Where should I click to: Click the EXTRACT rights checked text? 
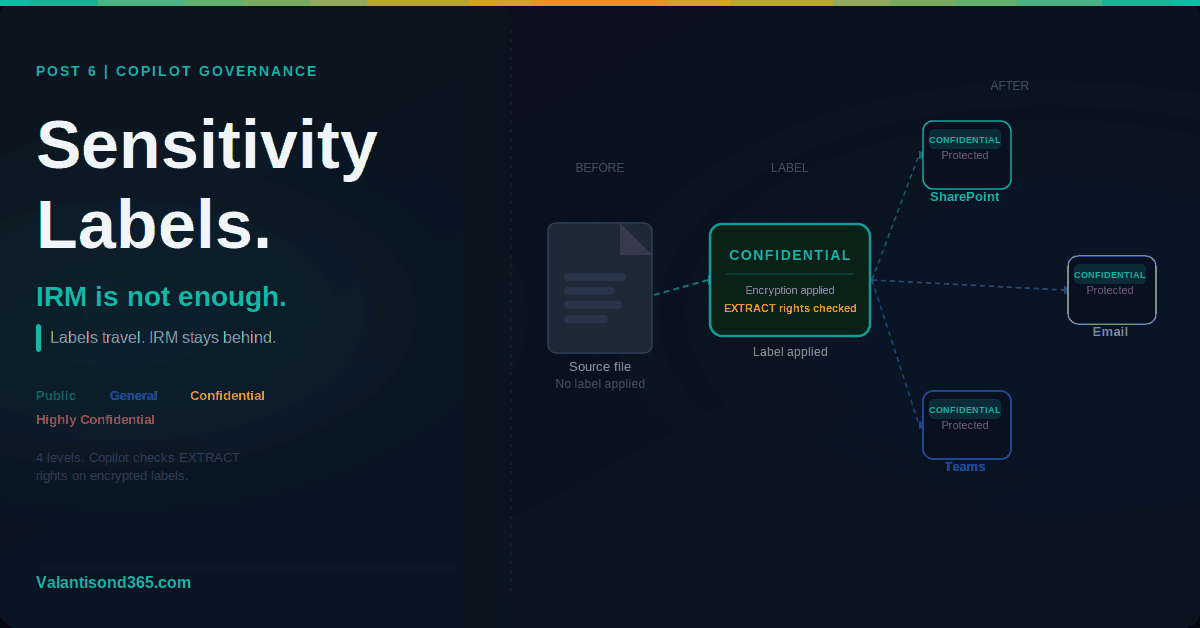(789, 308)
